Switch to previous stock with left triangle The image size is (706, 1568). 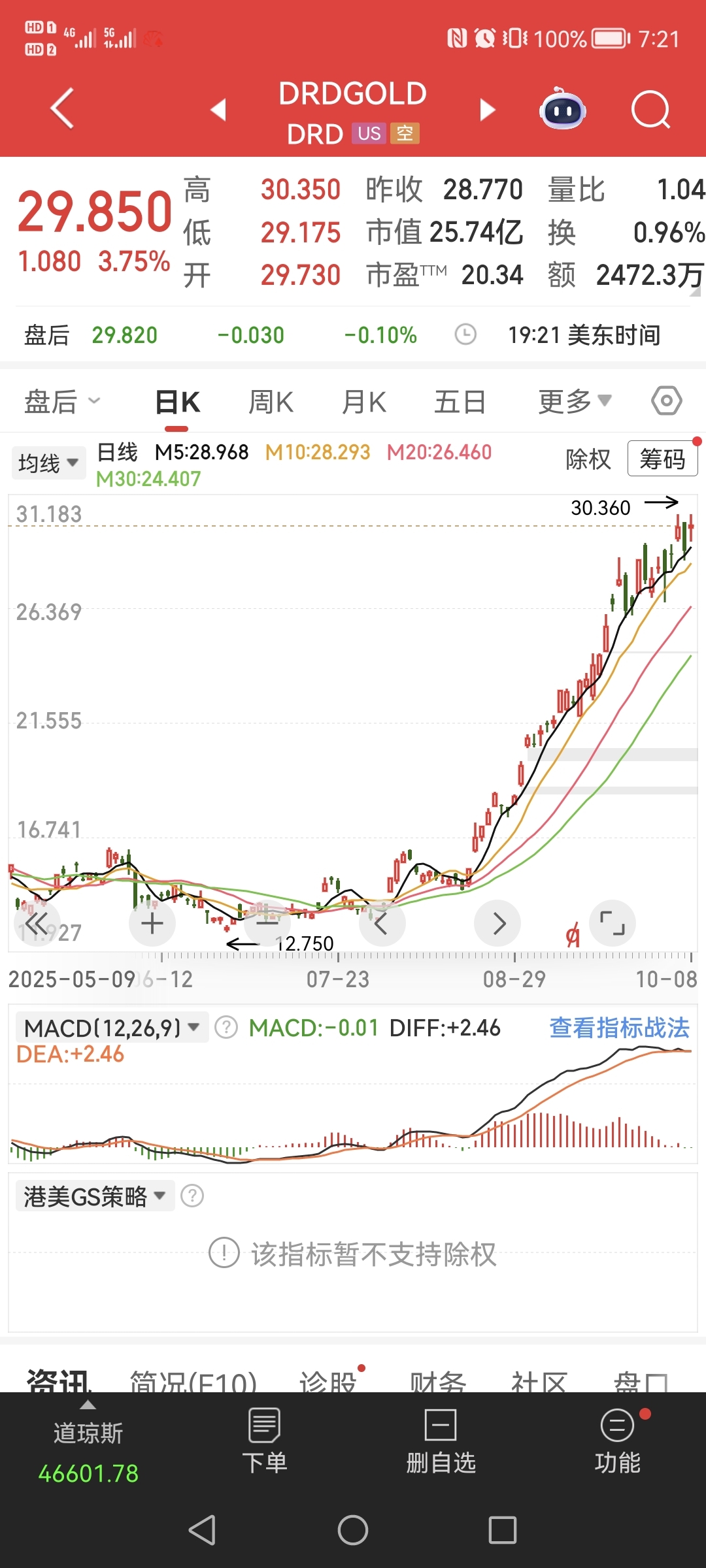click(x=218, y=109)
